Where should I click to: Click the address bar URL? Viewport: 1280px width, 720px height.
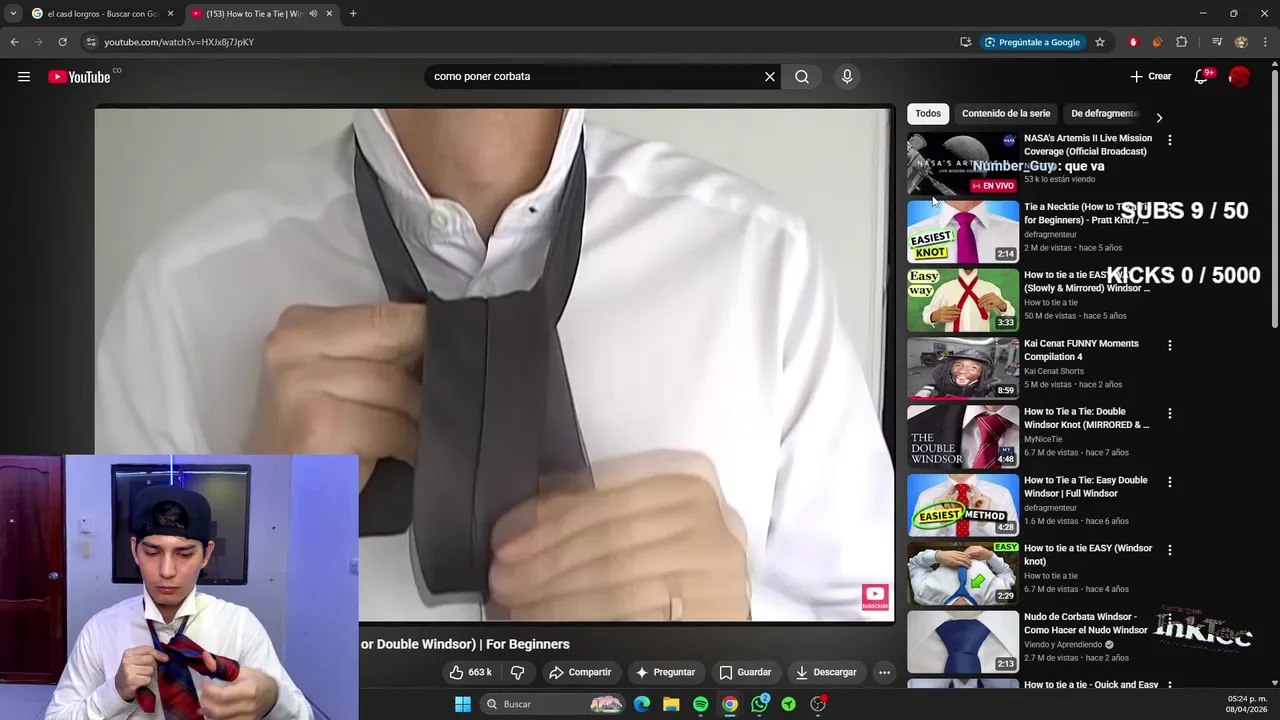(179, 42)
